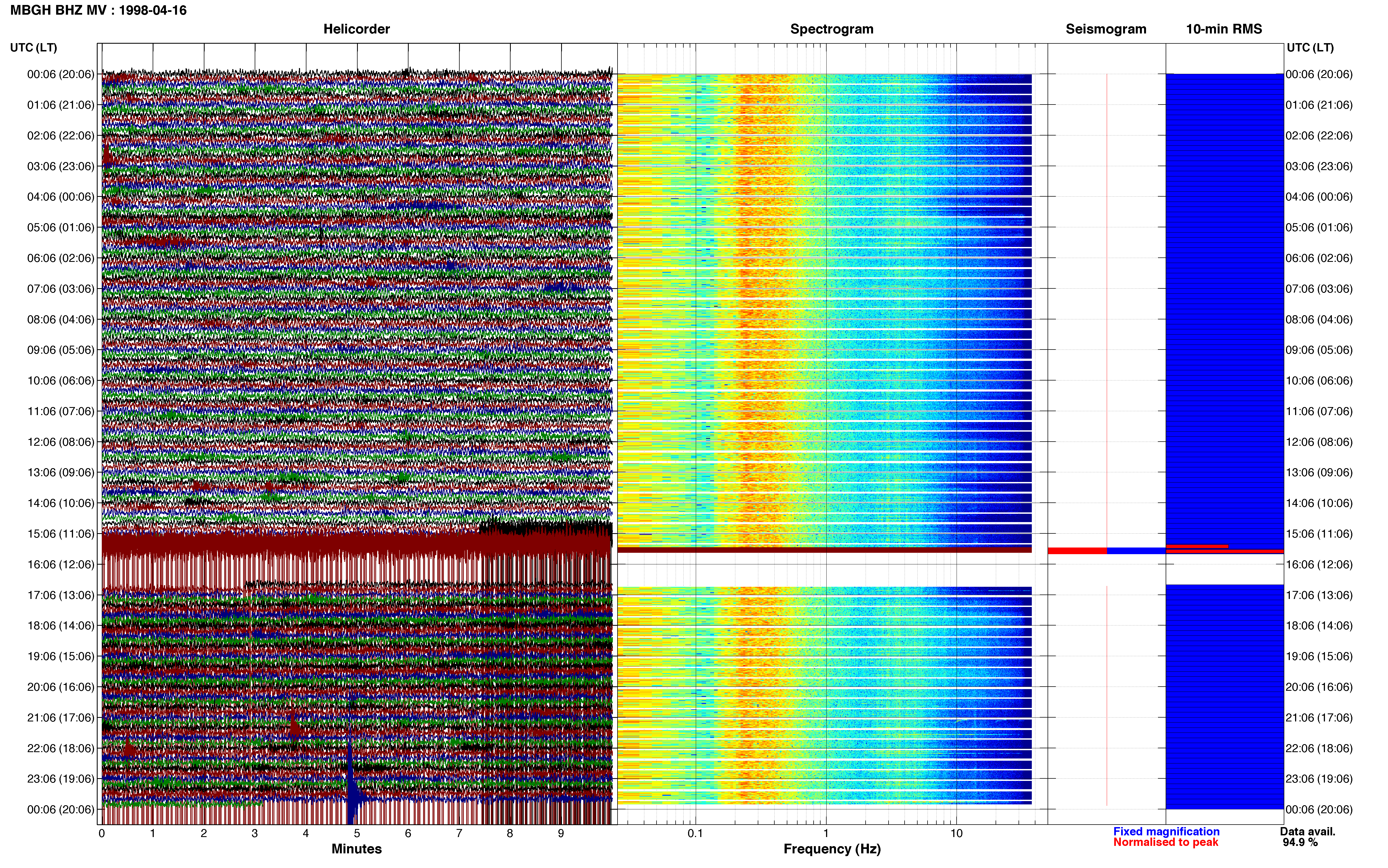This screenshot has height=868, width=1388.
Task: Click the right 'UTC (LT)' axis label
Action: point(1310,48)
